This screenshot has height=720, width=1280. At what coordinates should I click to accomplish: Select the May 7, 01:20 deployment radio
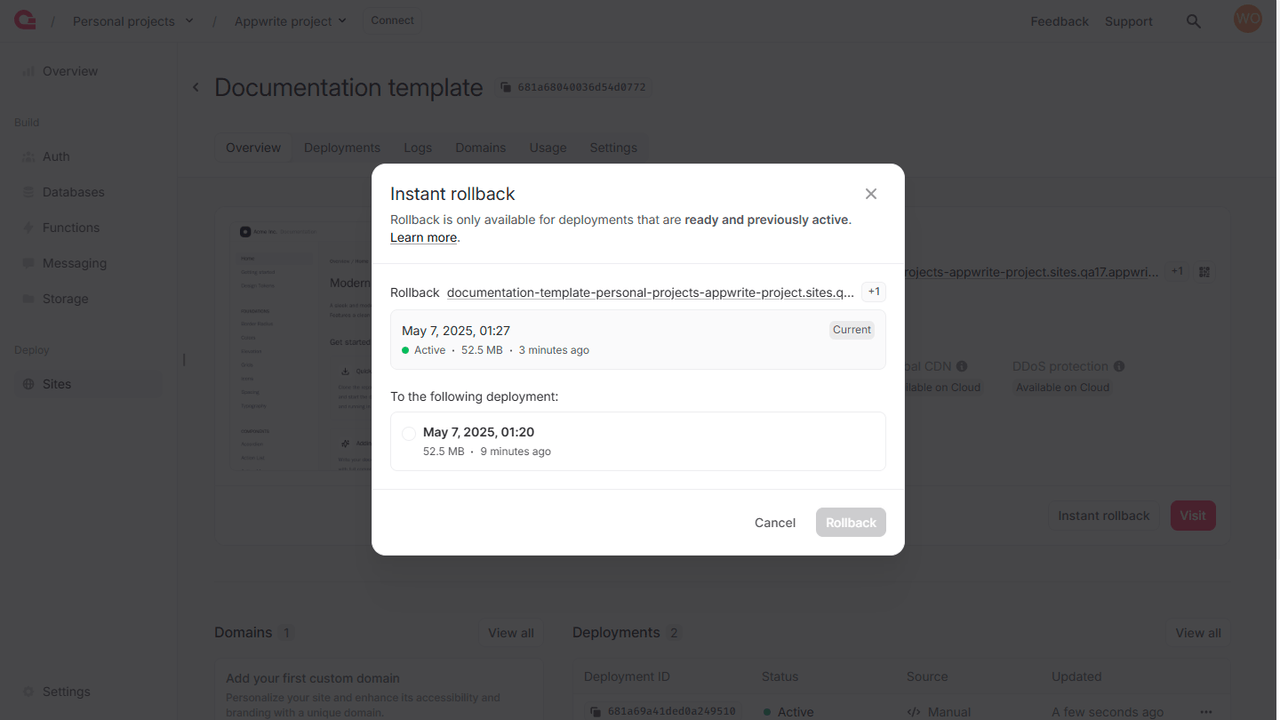pos(408,433)
